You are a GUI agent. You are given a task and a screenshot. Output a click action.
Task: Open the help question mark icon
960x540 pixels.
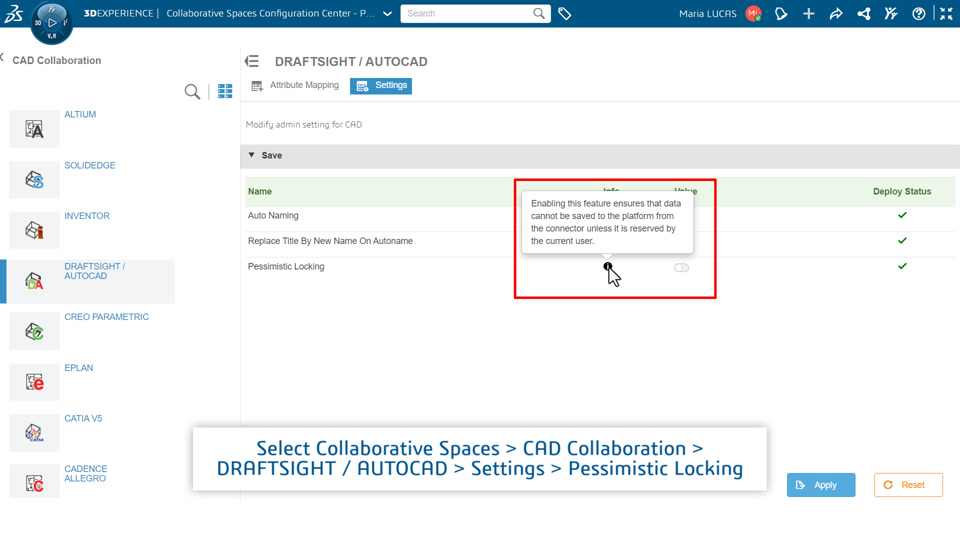tap(918, 13)
